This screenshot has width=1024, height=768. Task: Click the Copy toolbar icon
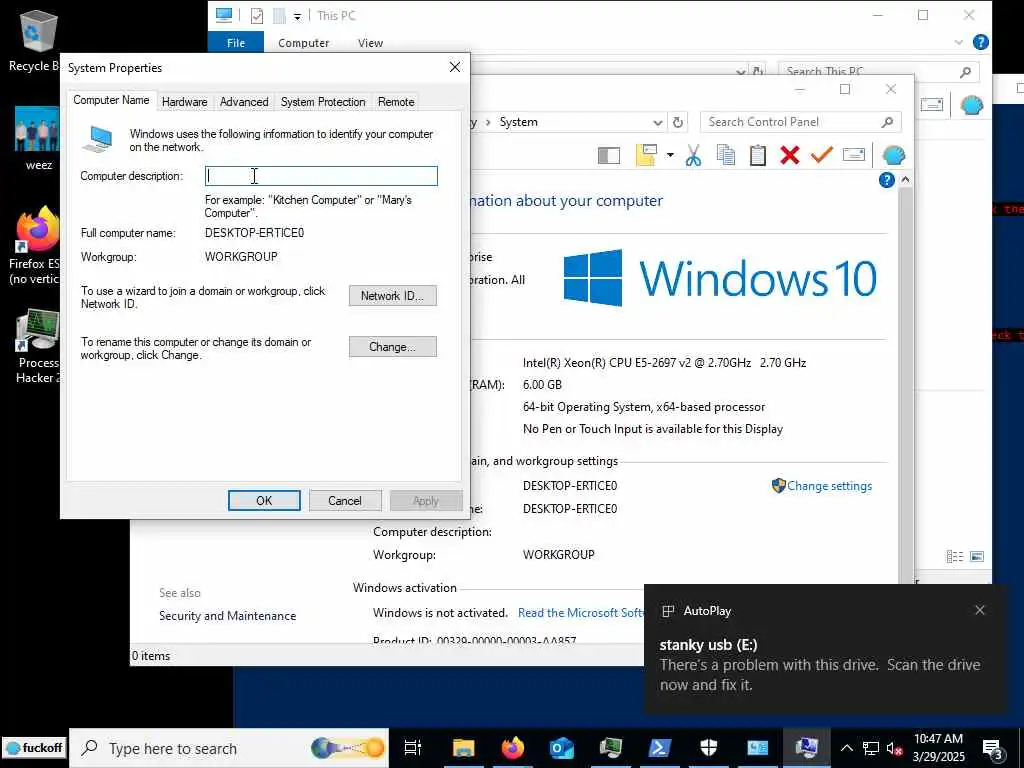pos(726,155)
